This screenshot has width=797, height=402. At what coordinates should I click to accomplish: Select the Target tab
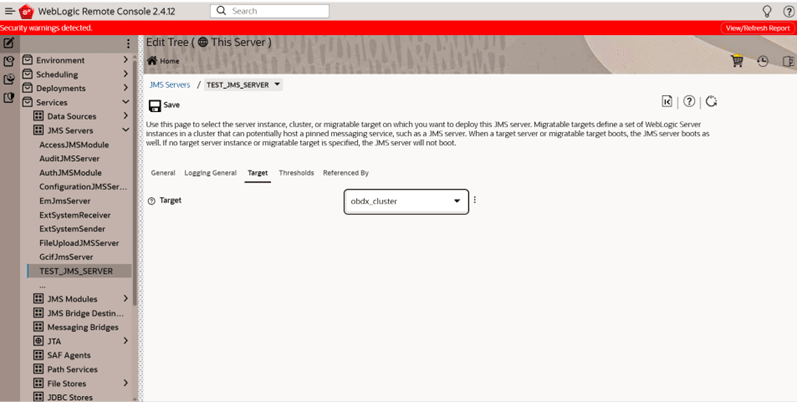click(258, 173)
